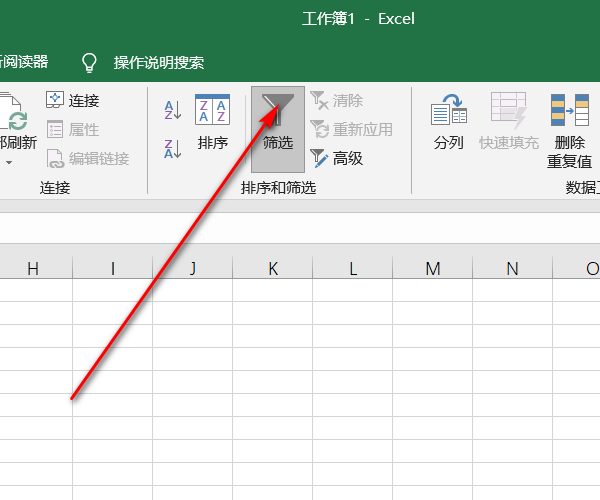This screenshot has width=600, height=500.
Task: Select column M header
Action: pos(432,269)
